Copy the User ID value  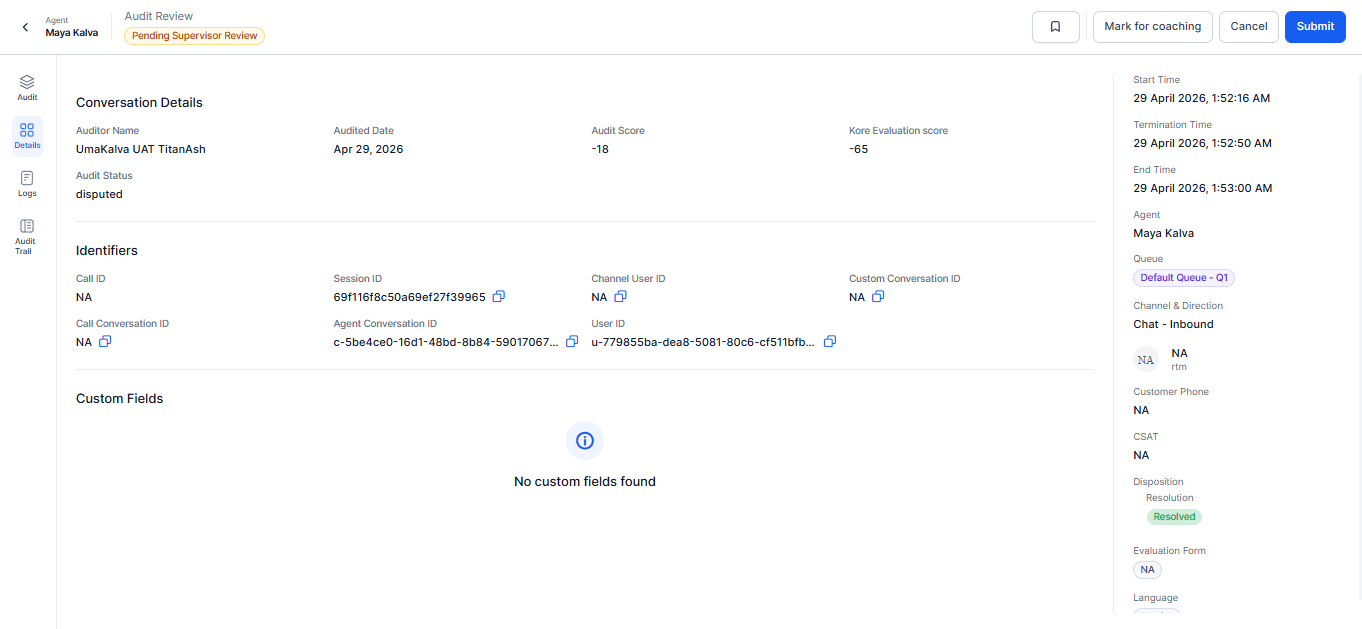point(829,341)
